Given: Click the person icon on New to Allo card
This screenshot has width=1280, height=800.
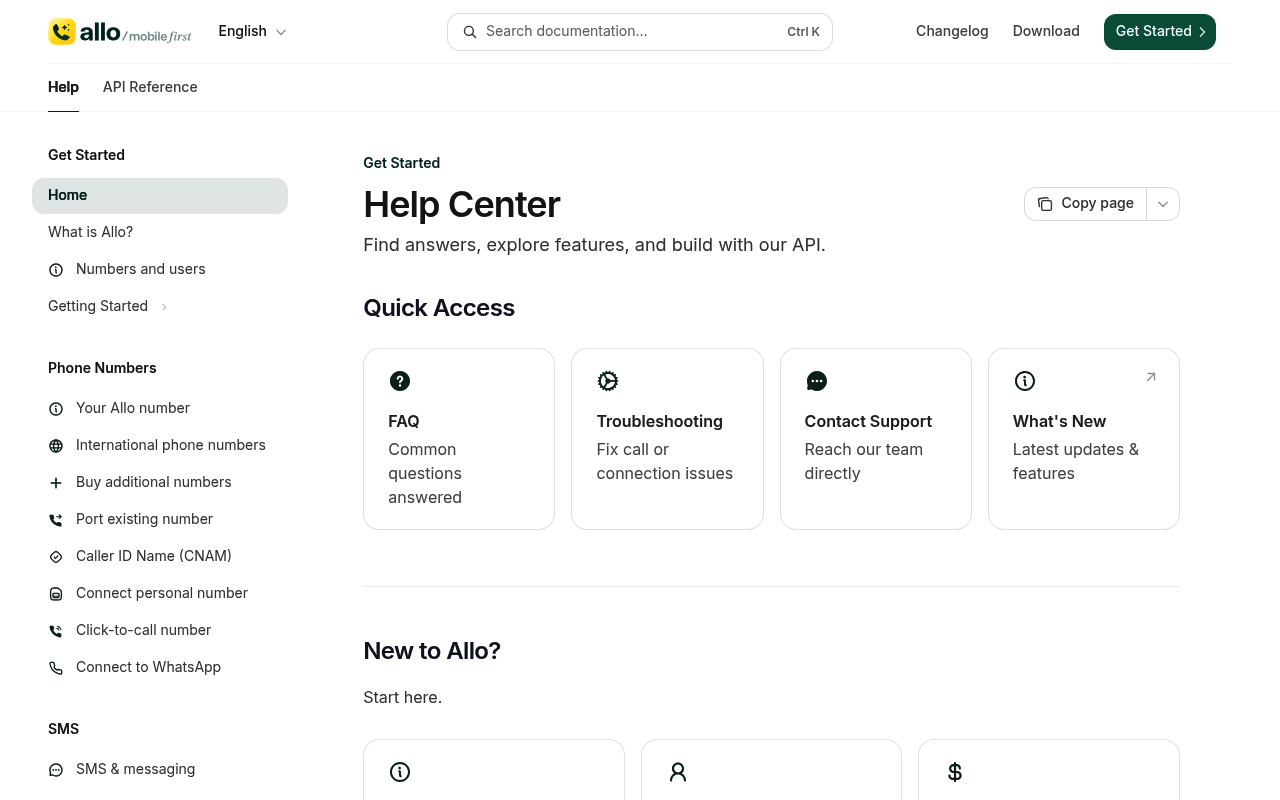Looking at the screenshot, I should click(678, 772).
